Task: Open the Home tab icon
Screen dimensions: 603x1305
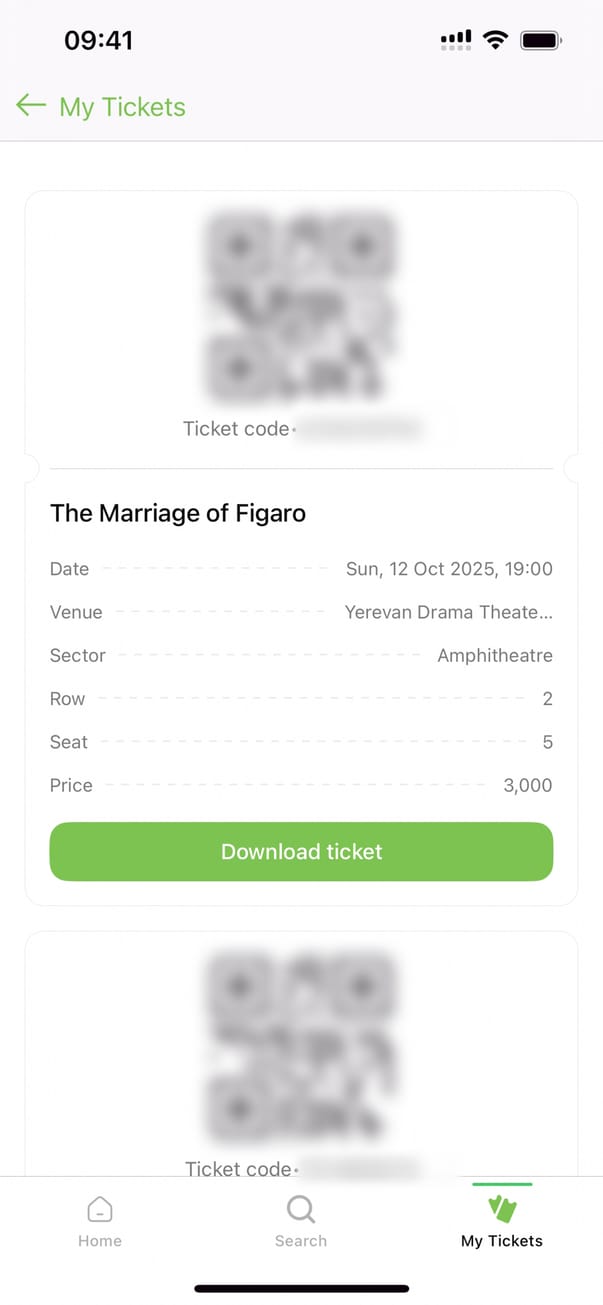Action: point(100,1209)
